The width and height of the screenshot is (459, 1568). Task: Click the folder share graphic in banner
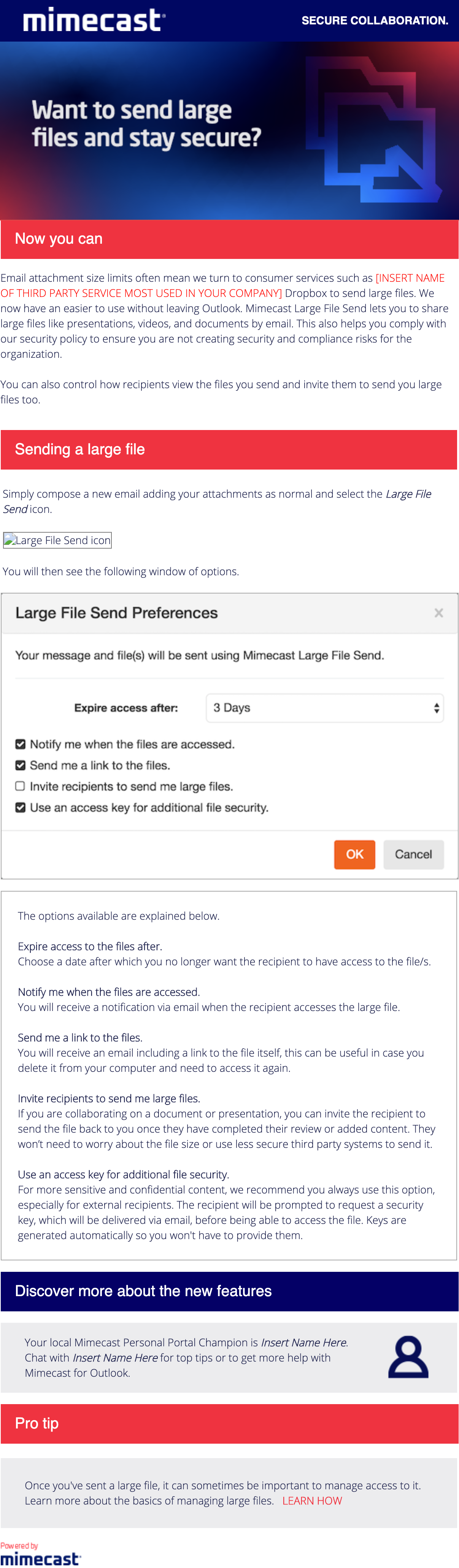tap(374, 129)
